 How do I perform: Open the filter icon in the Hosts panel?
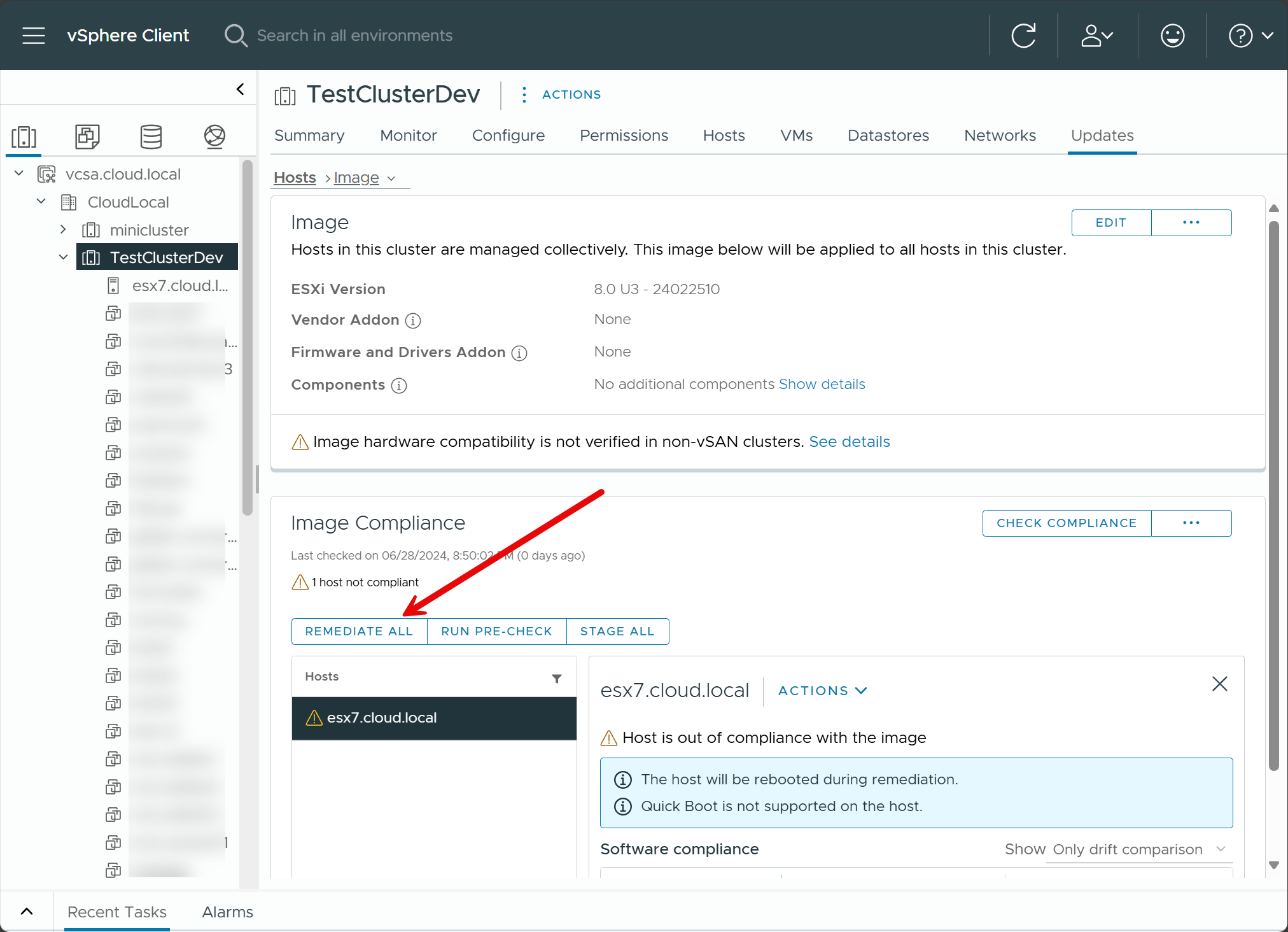coord(557,679)
